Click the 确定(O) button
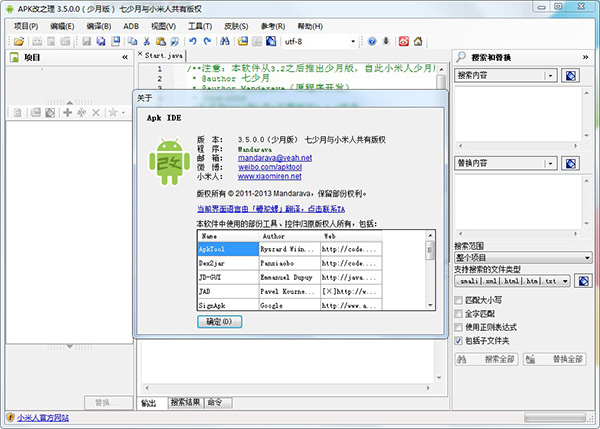 pos(219,321)
